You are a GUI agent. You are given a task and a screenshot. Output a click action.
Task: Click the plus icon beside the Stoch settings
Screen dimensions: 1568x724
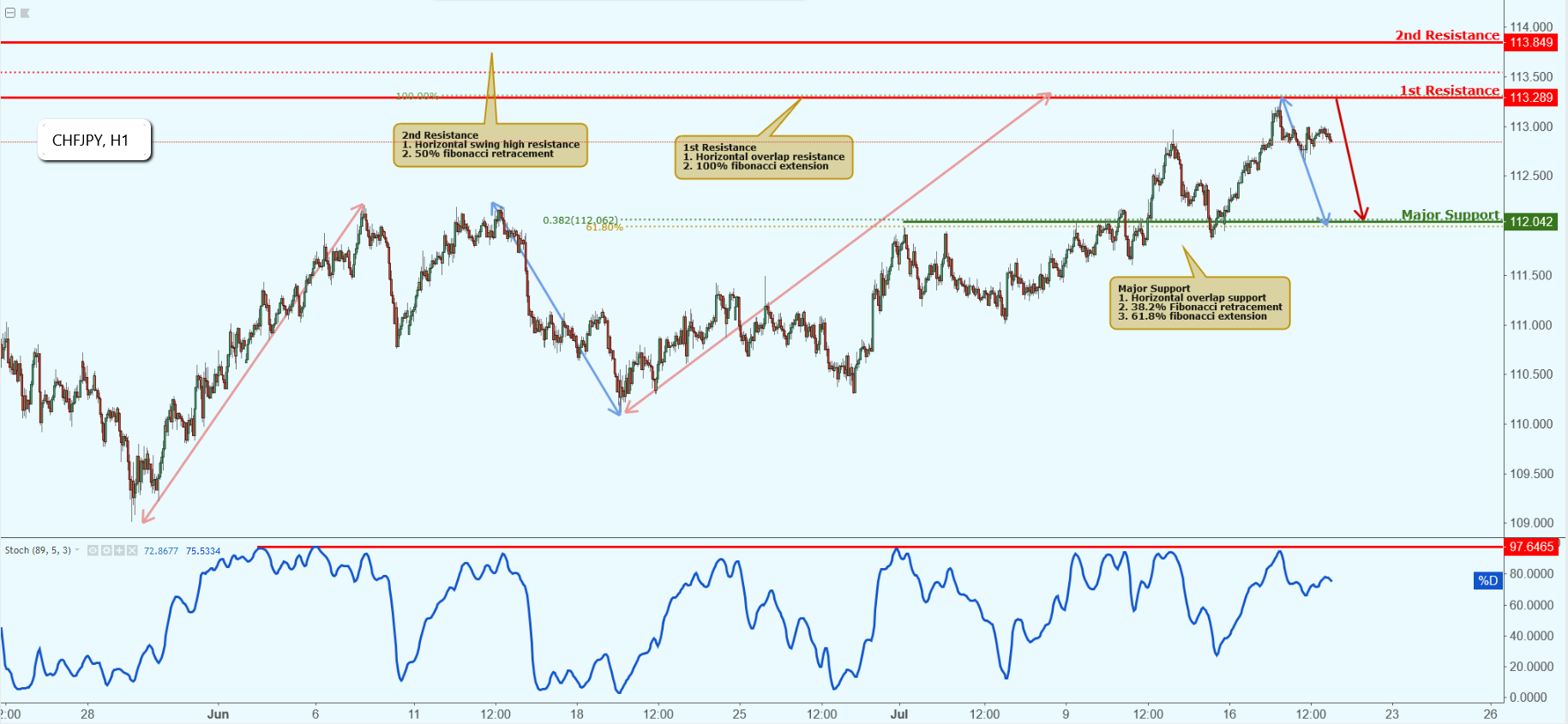pos(119,551)
